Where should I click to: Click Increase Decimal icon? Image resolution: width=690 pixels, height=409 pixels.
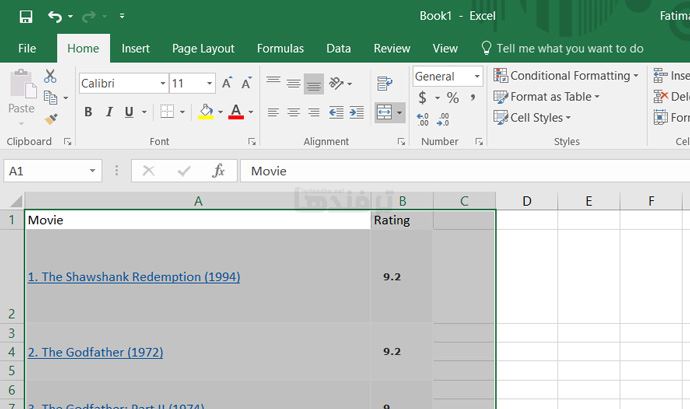(423, 119)
